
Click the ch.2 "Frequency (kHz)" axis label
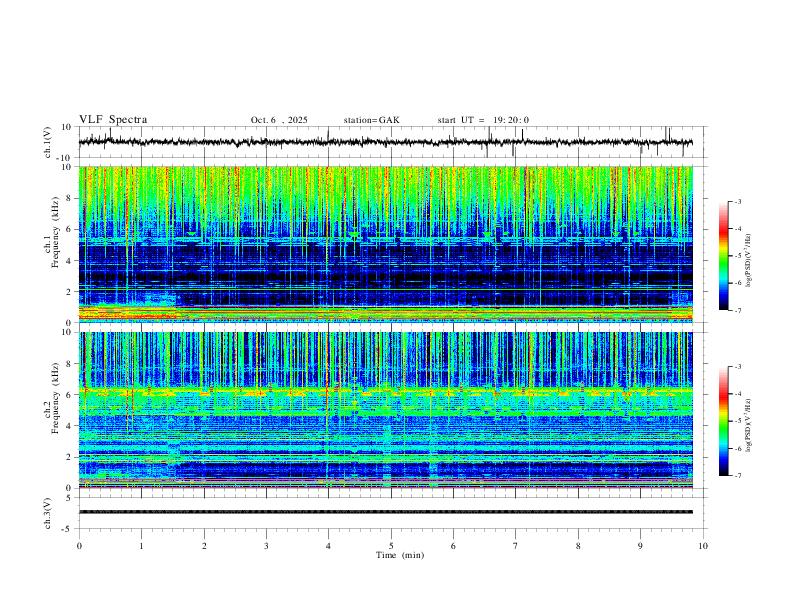(55, 398)
